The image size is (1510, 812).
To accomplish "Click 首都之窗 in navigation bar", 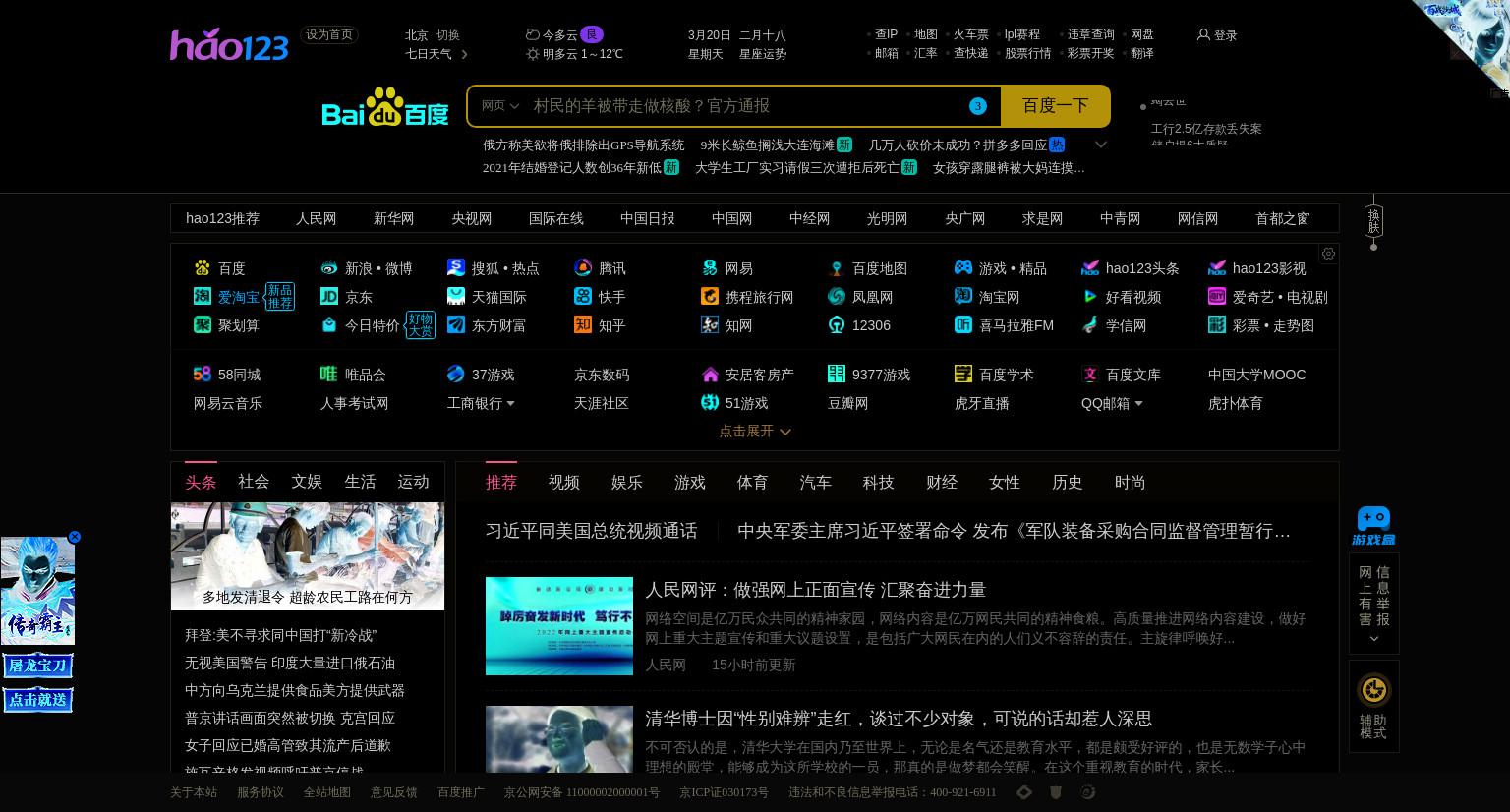I will tap(1283, 218).
